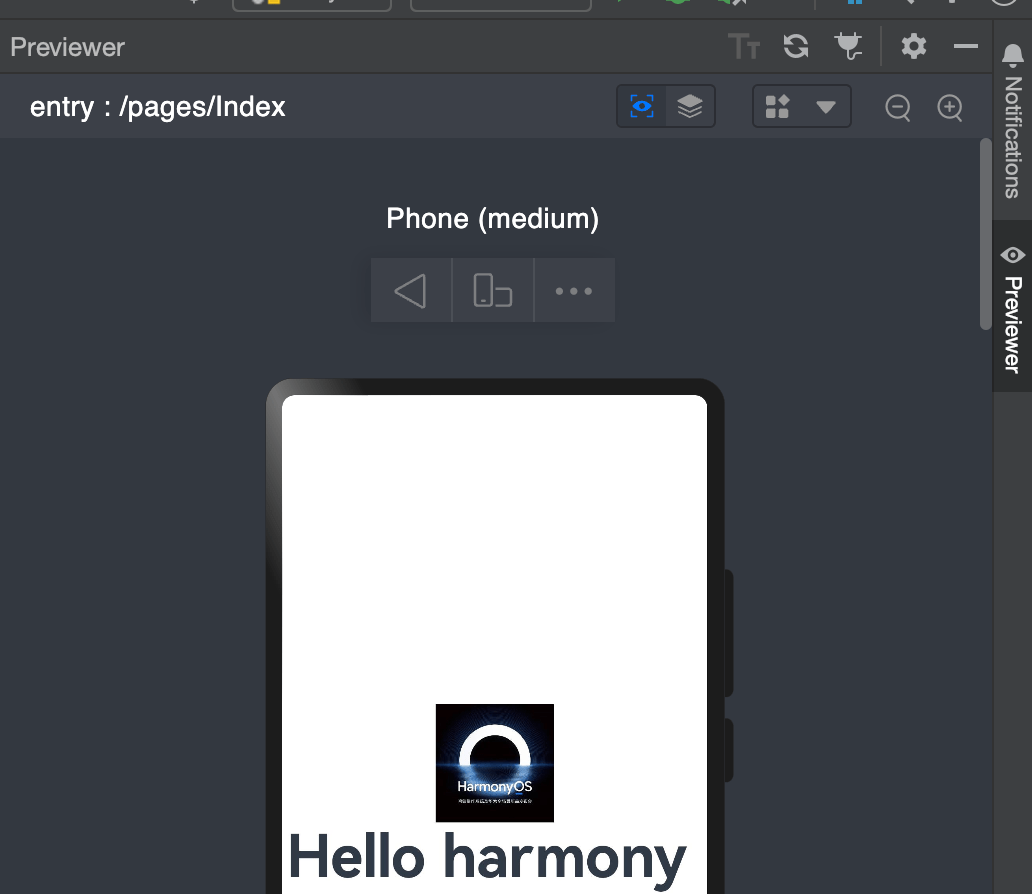The width and height of the screenshot is (1032, 894).
Task: Click the entry : /pages/Index path label
Action: (x=158, y=107)
